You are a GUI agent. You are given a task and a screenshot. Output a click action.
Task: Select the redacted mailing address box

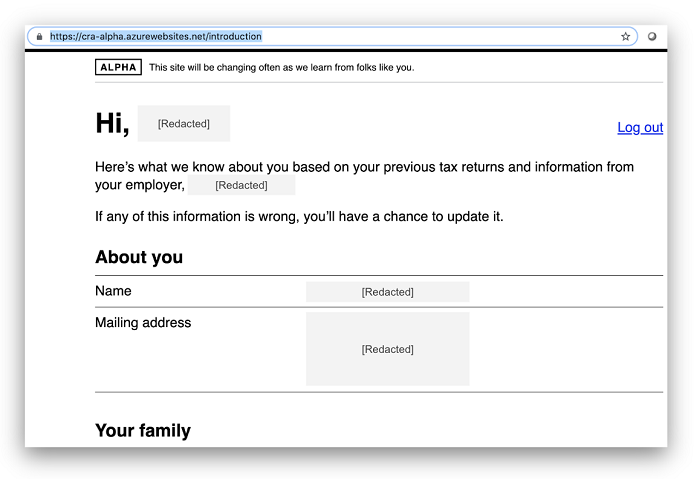click(x=387, y=349)
